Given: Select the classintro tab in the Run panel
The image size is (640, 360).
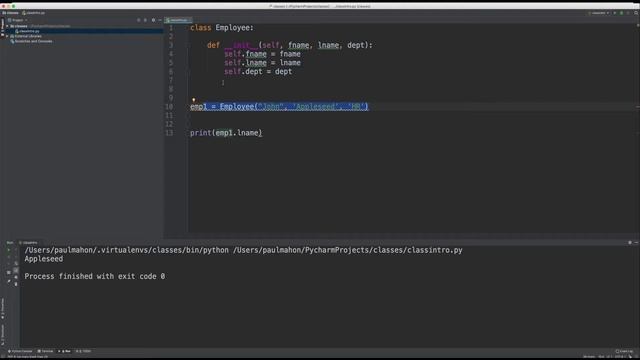Looking at the screenshot, I should click(29, 242).
